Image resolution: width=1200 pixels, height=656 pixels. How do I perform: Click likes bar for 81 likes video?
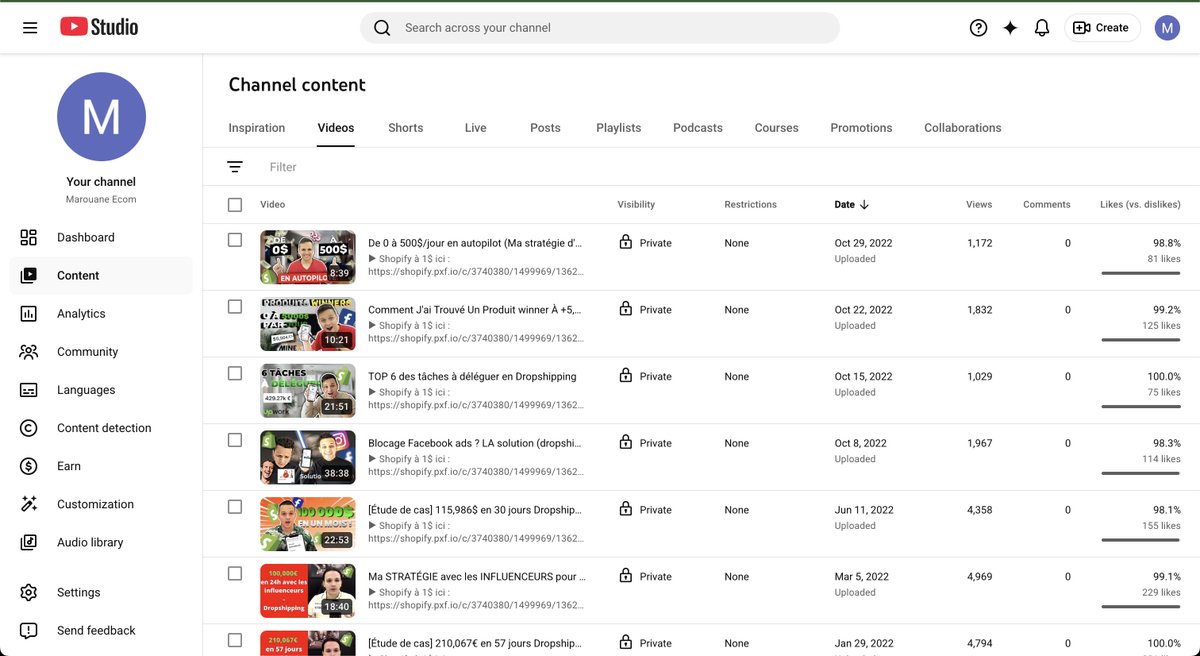[1140, 273]
